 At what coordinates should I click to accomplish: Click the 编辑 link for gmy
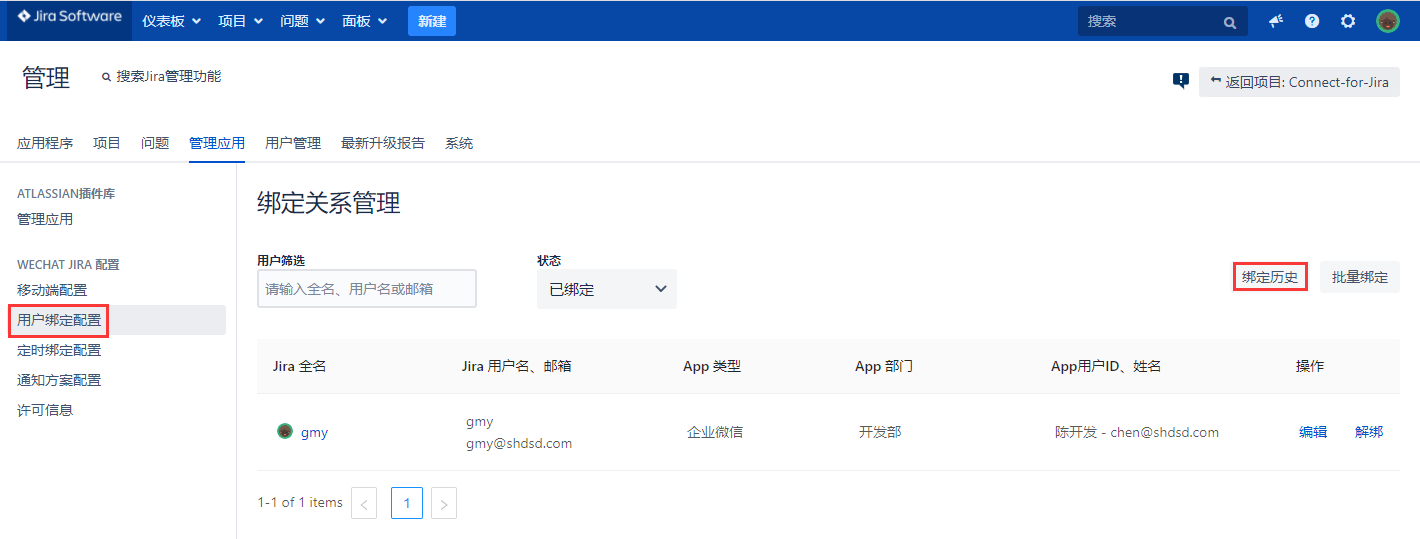click(x=1313, y=432)
